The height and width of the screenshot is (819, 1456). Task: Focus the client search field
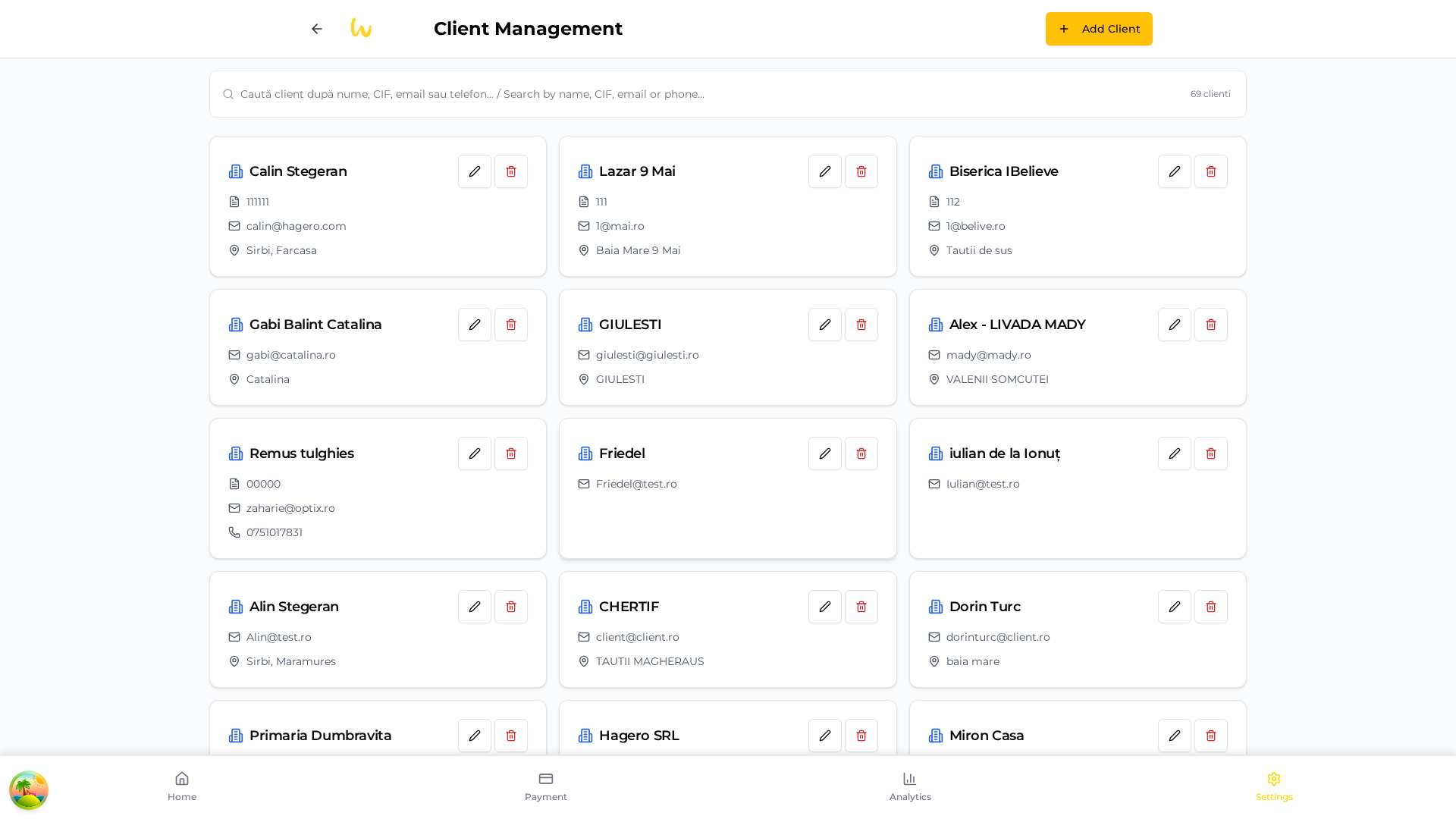pyautogui.click(x=709, y=94)
